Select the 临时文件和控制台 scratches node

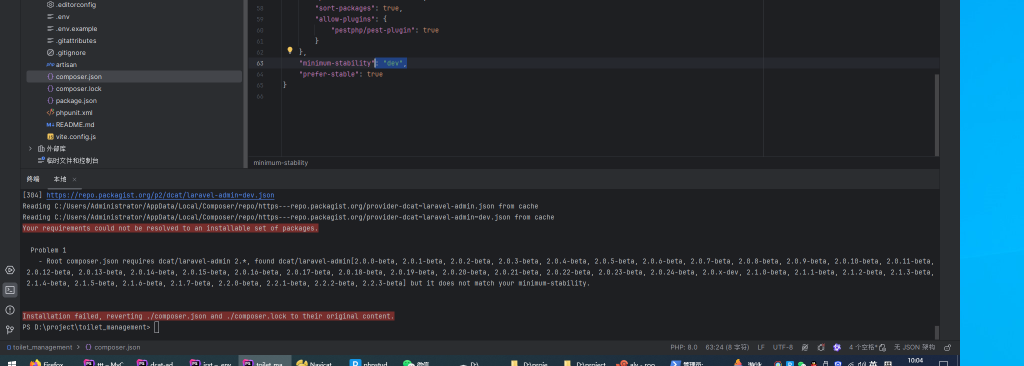[68, 160]
